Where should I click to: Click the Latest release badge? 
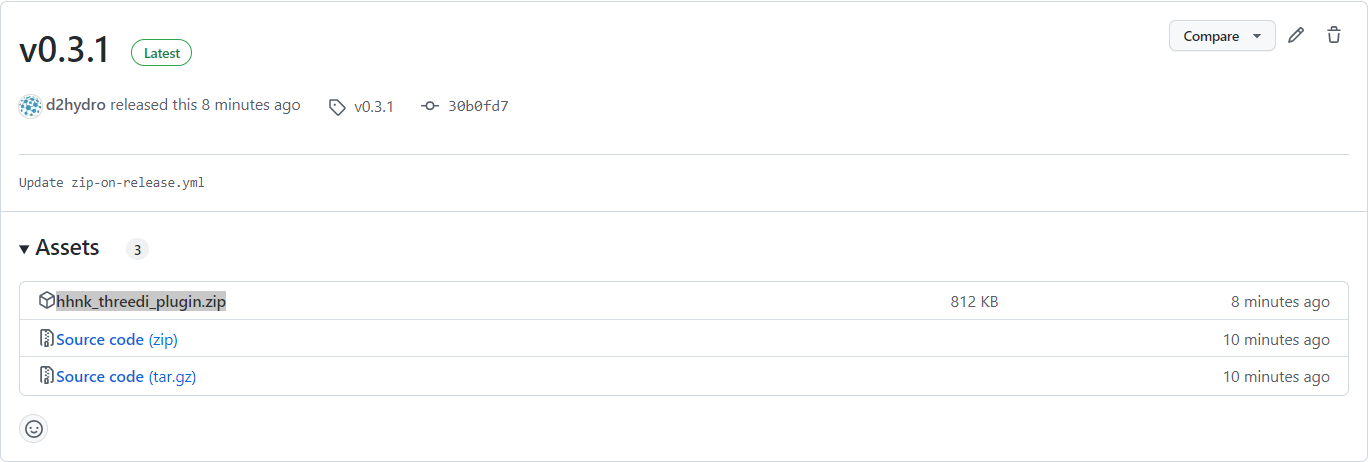[161, 53]
